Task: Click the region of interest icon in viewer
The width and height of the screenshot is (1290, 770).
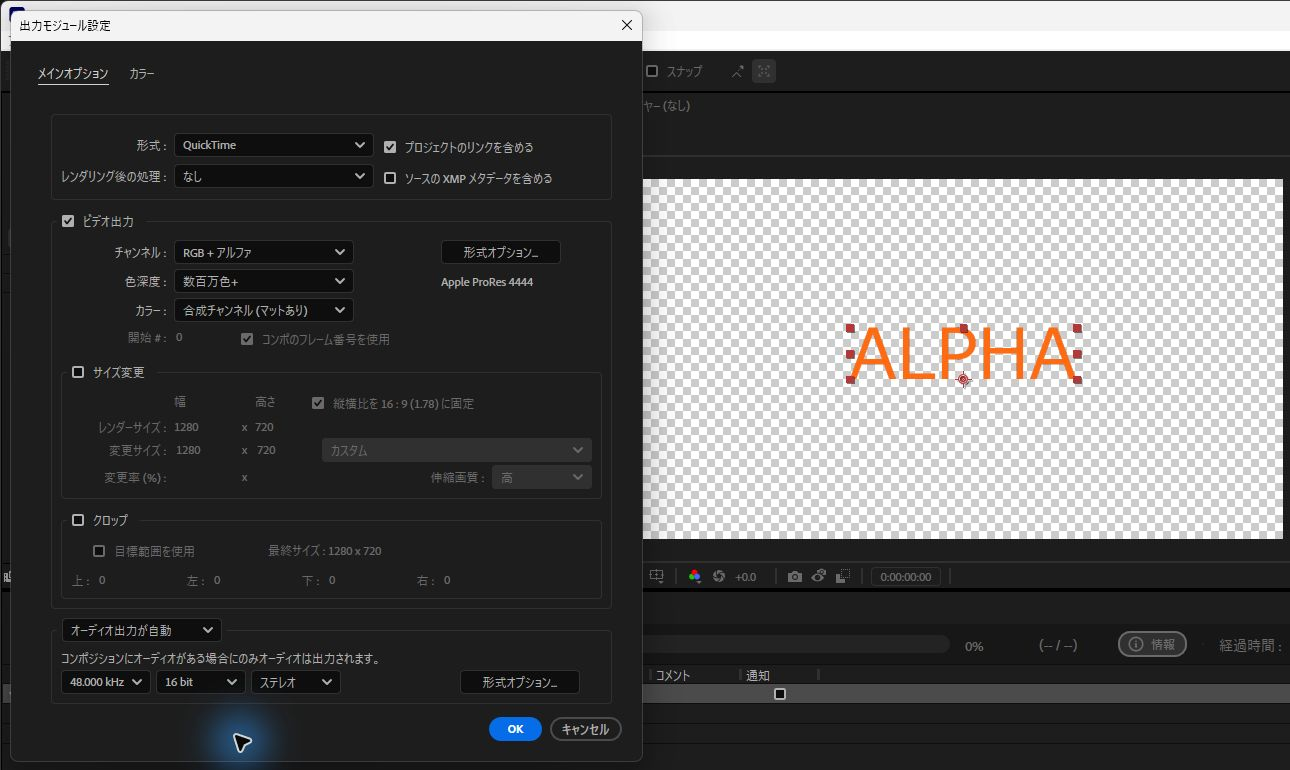Action: [656, 577]
